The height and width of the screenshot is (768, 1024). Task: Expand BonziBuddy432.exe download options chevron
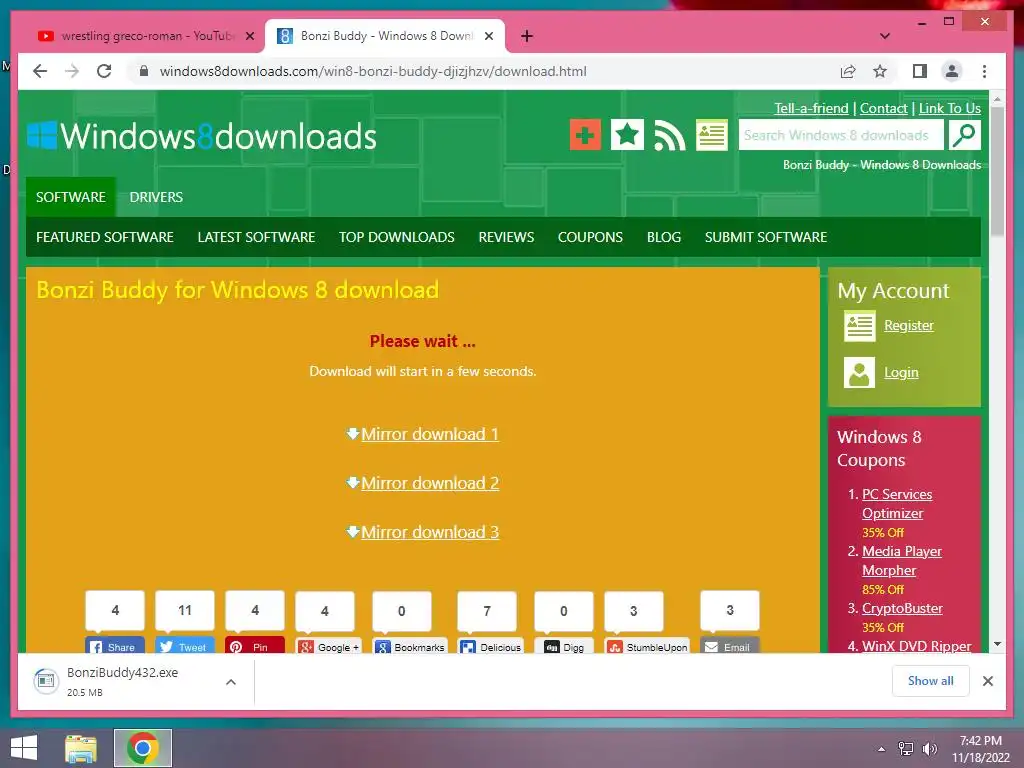pyautogui.click(x=231, y=682)
